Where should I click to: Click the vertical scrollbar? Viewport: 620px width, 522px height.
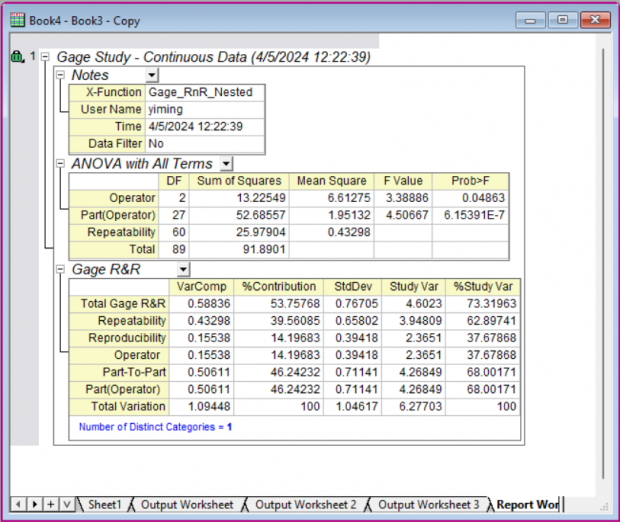tap(603, 263)
